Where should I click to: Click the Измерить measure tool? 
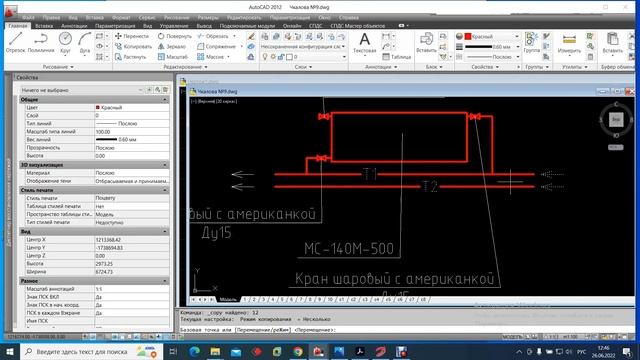(x=569, y=43)
